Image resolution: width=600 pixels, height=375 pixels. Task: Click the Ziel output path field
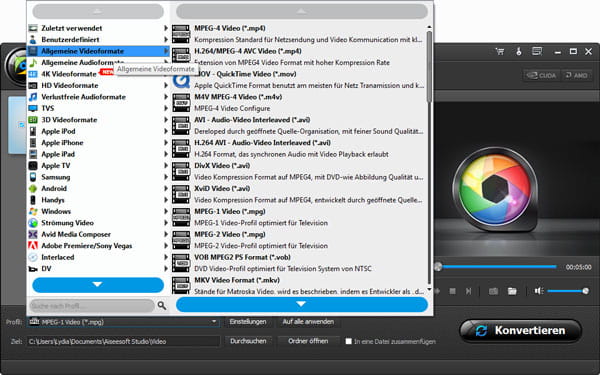123,341
